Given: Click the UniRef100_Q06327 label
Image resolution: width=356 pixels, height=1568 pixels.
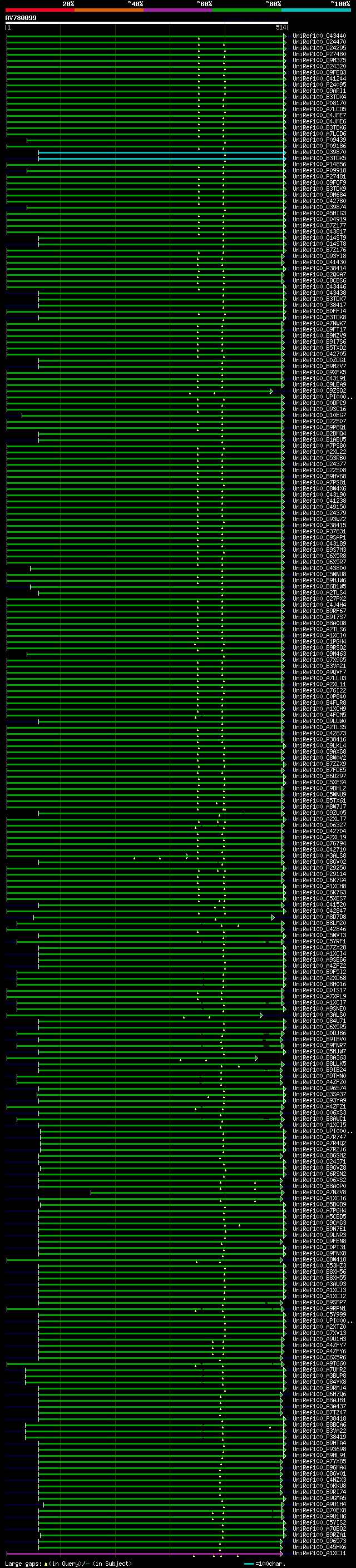Looking at the screenshot, I should [319, 825].
